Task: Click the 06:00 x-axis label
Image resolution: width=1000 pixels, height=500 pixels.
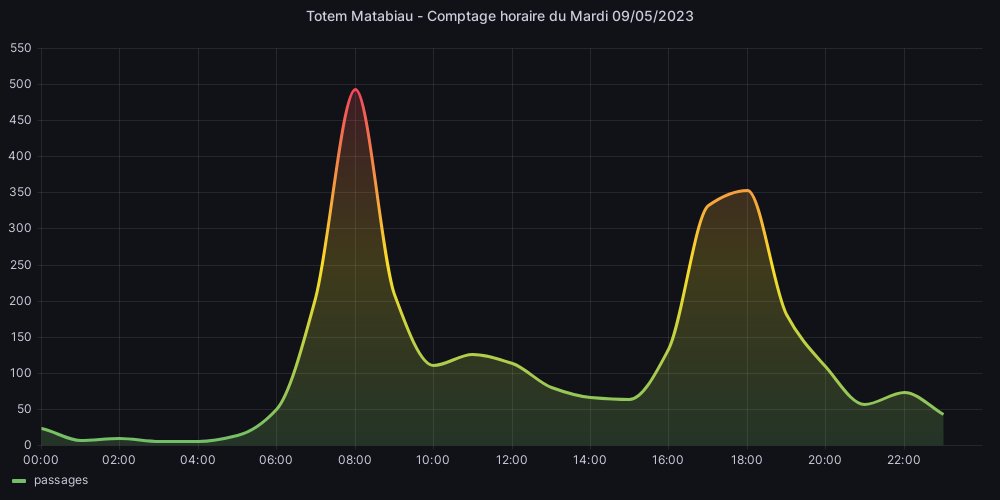Action: (x=276, y=459)
